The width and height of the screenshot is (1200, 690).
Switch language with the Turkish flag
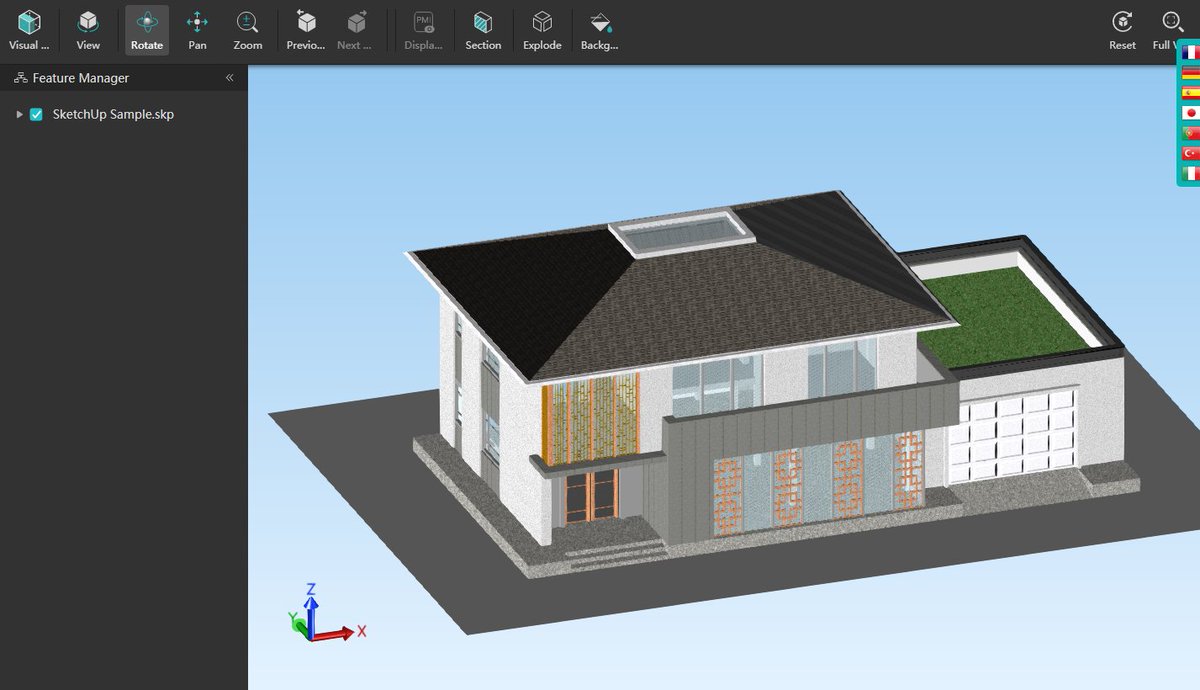1190,153
